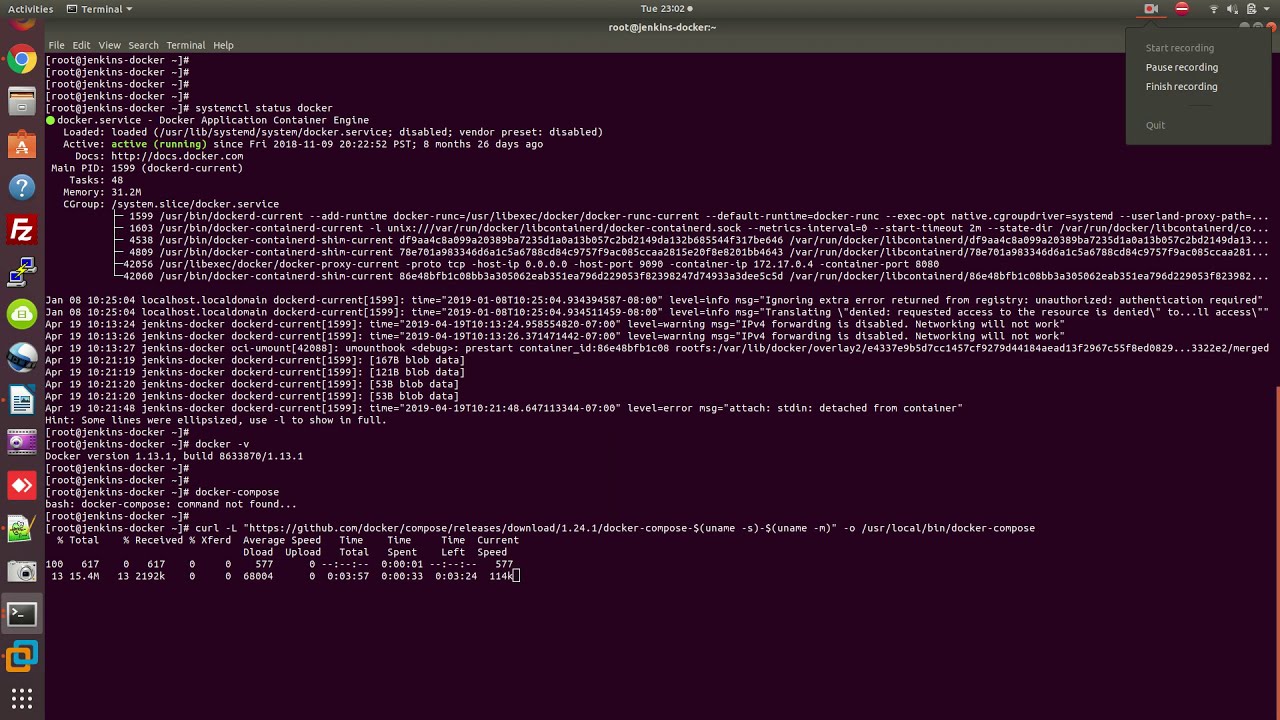Open Activities overview

[30, 9]
